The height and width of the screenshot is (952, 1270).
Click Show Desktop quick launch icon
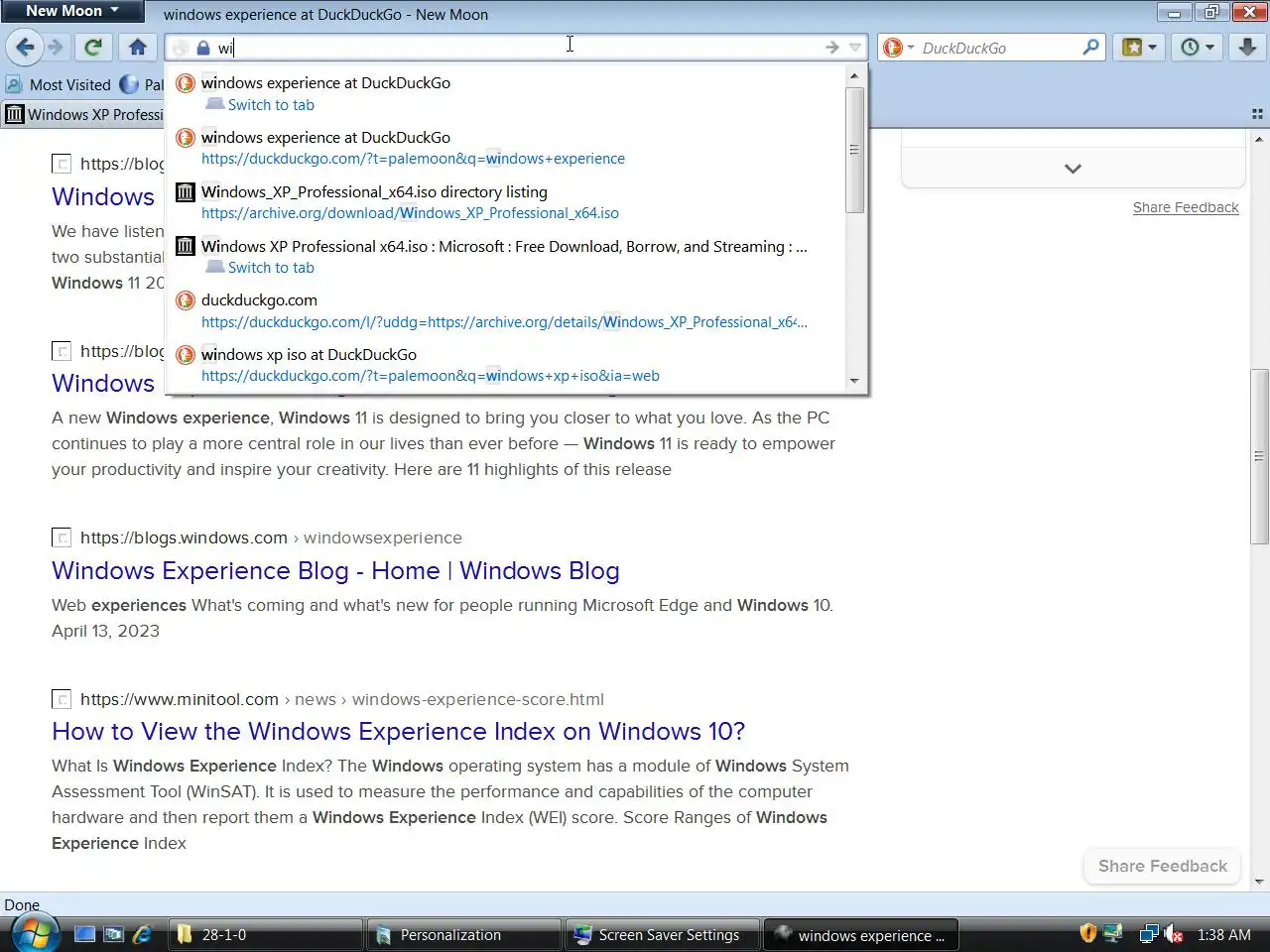85,934
